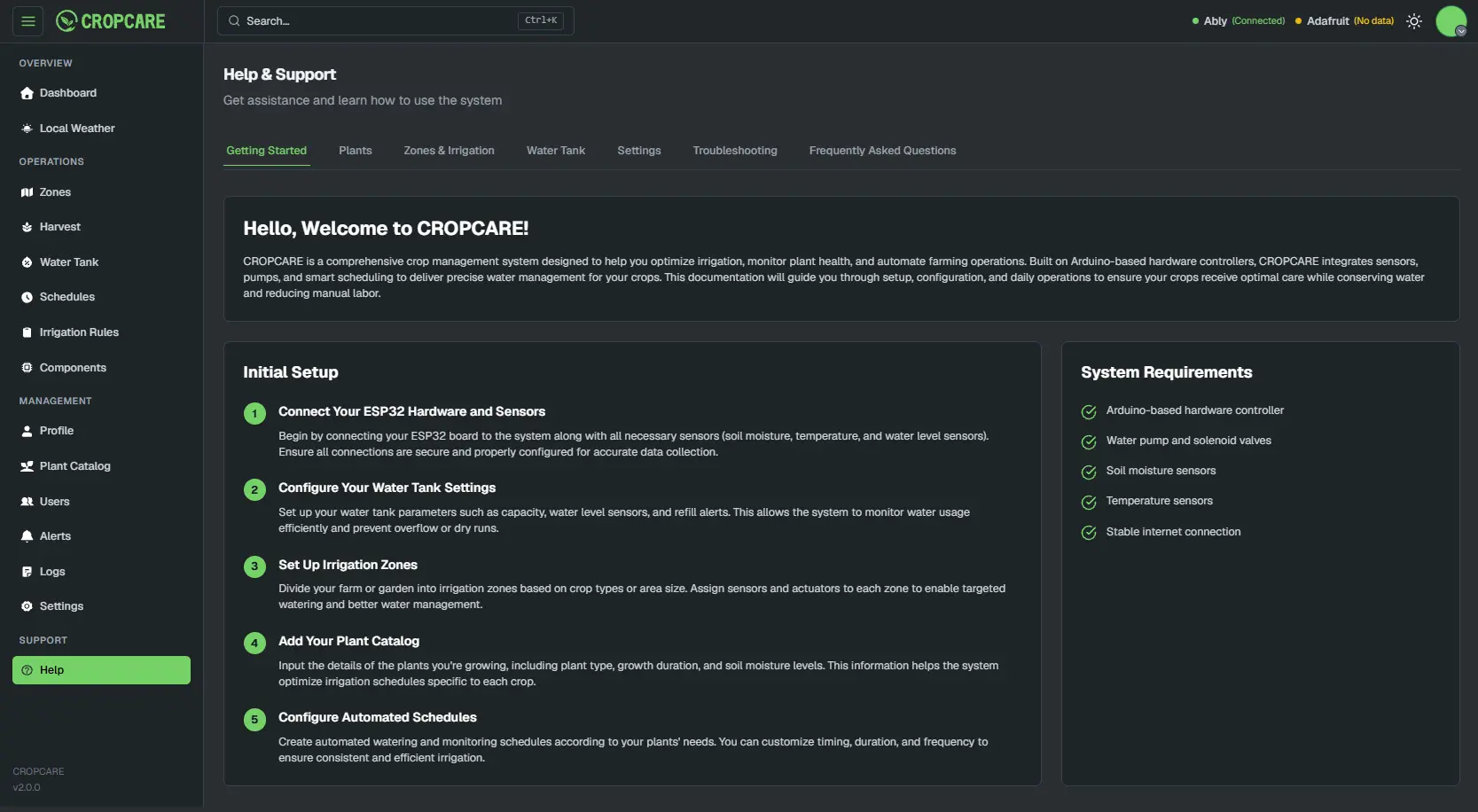
Task: Click 'Hello, Welcome to CROPCARE!' heading
Action: (x=386, y=229)
